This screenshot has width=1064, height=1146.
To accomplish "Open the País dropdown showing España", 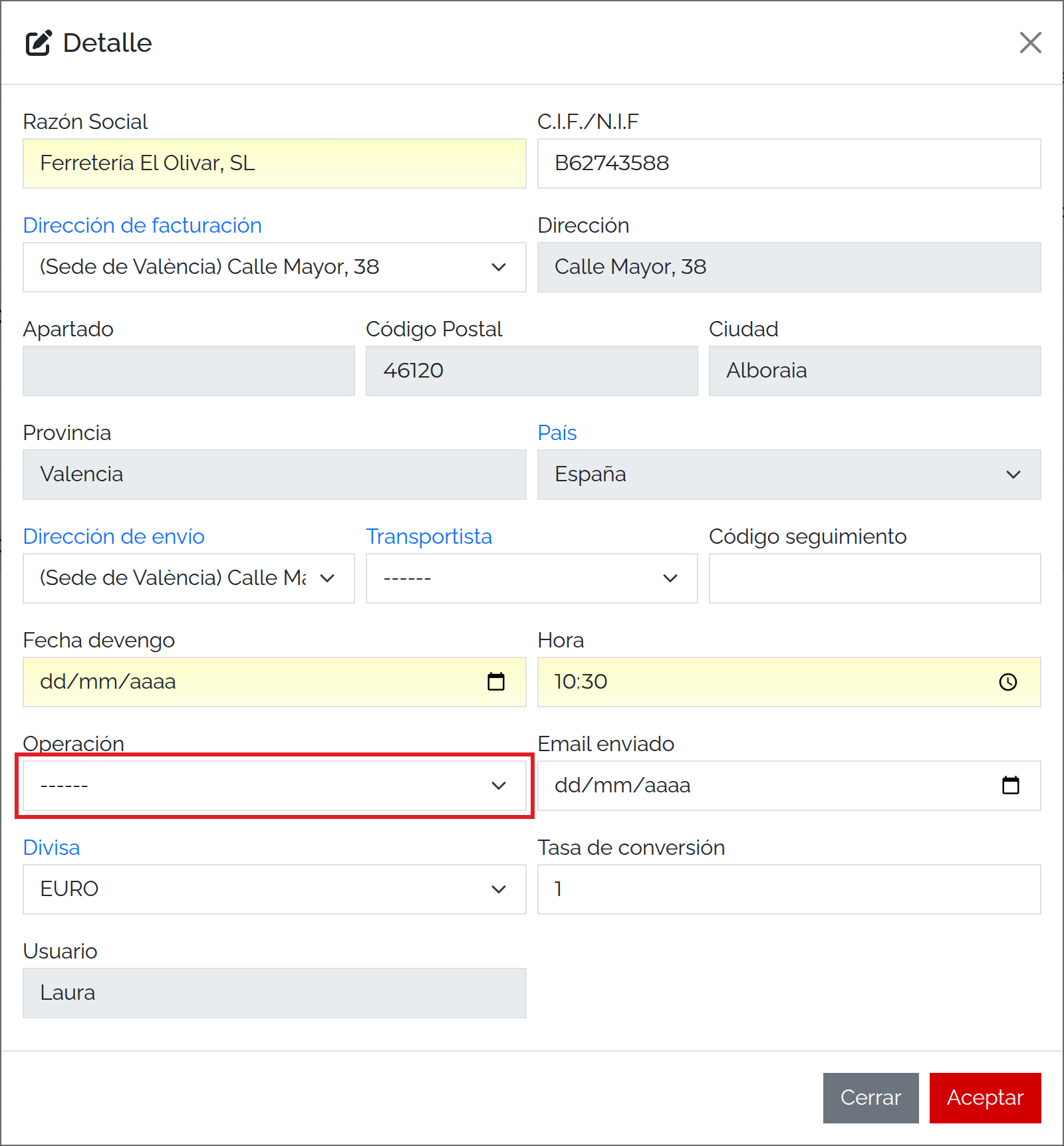I will tap(789, 475).
